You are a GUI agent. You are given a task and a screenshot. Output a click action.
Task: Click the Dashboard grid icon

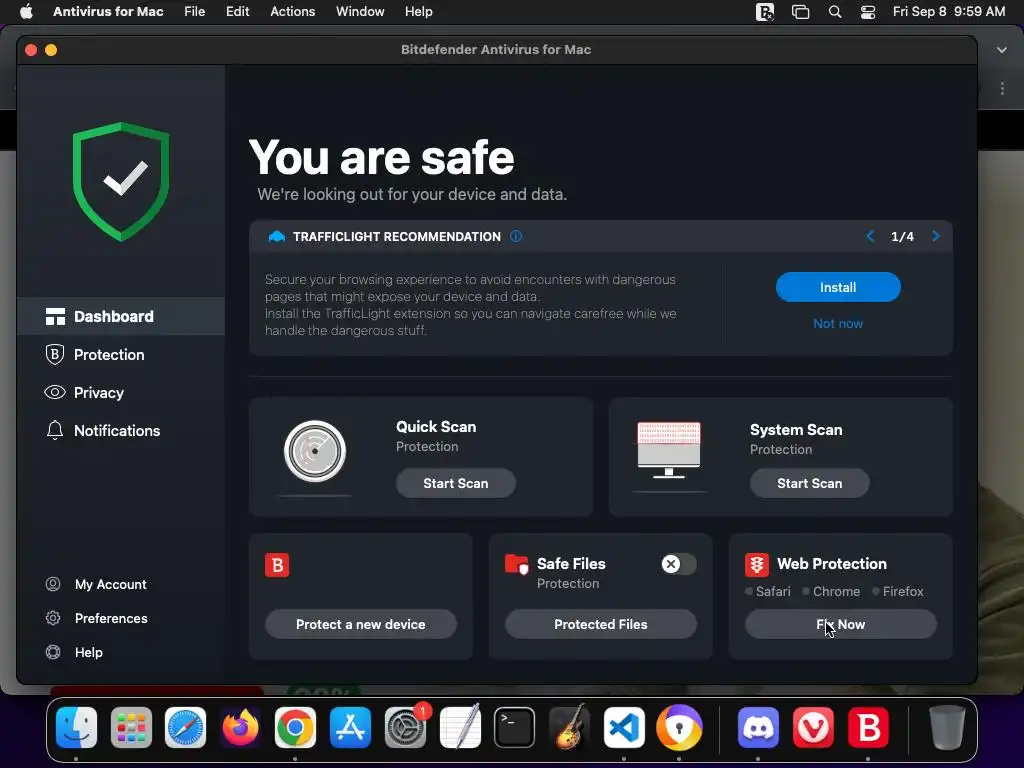point(55,317)
